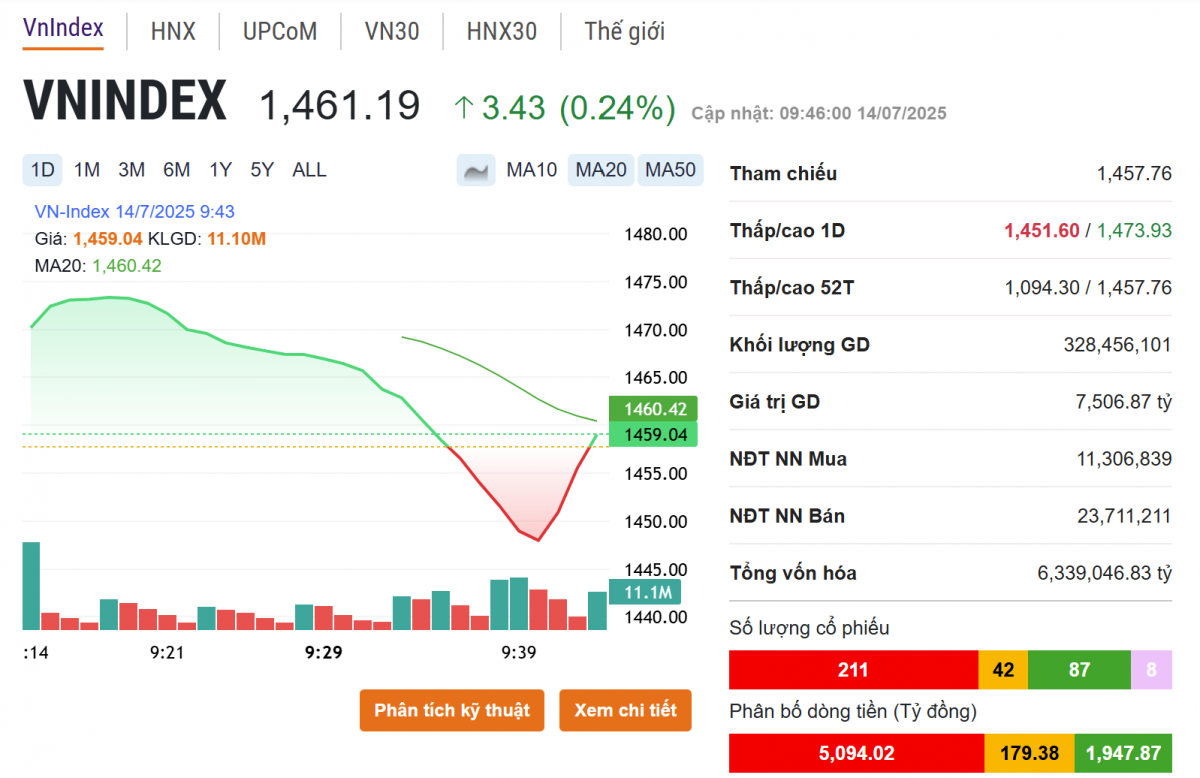The image size is (1200, 778).
Task: Select the 6M time range
Action: [176, 170]
